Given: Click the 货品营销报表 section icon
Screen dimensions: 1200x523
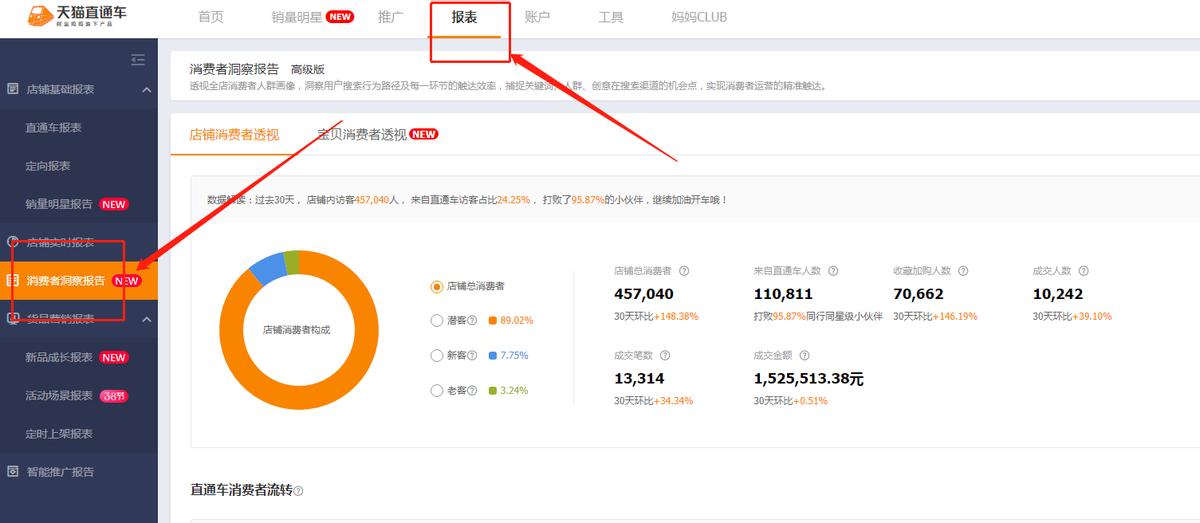Looking at the screenshot, I should [13, 319].
